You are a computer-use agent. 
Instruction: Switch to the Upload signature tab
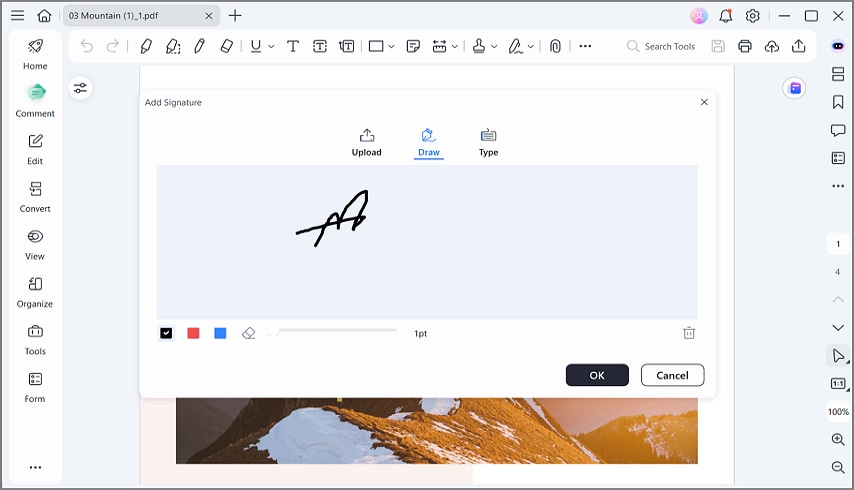[x=367, y=143]
